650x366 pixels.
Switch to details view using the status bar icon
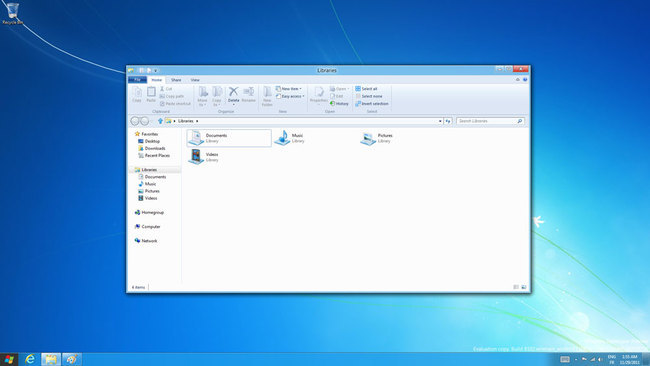tap(516, 287)
